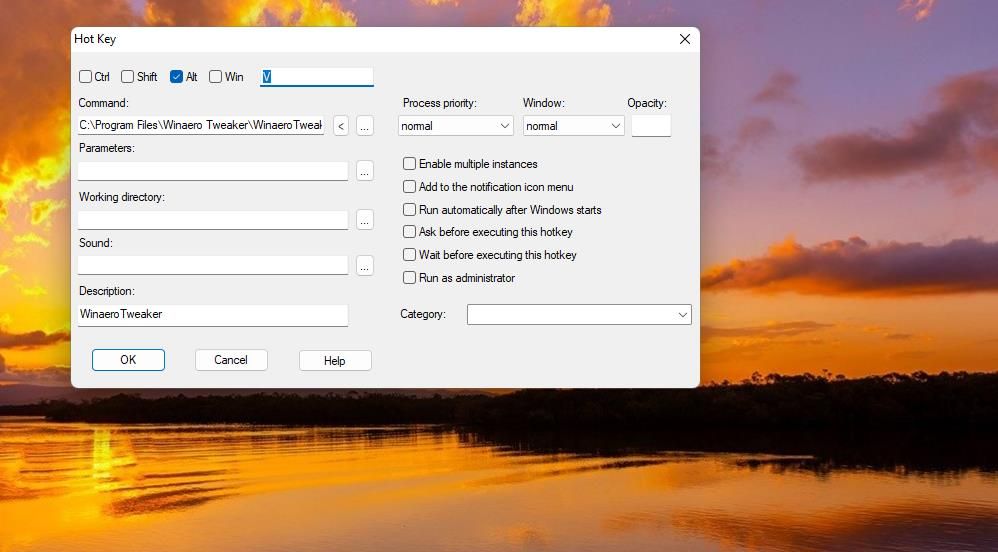The height and width of the screenshot is (552, 998).
Task: Expand the Category combo box
Action: pyautogui.click(x=579, y=315)
